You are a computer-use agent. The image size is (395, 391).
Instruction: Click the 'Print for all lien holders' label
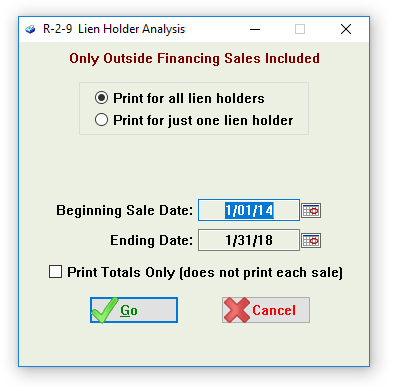189,98
